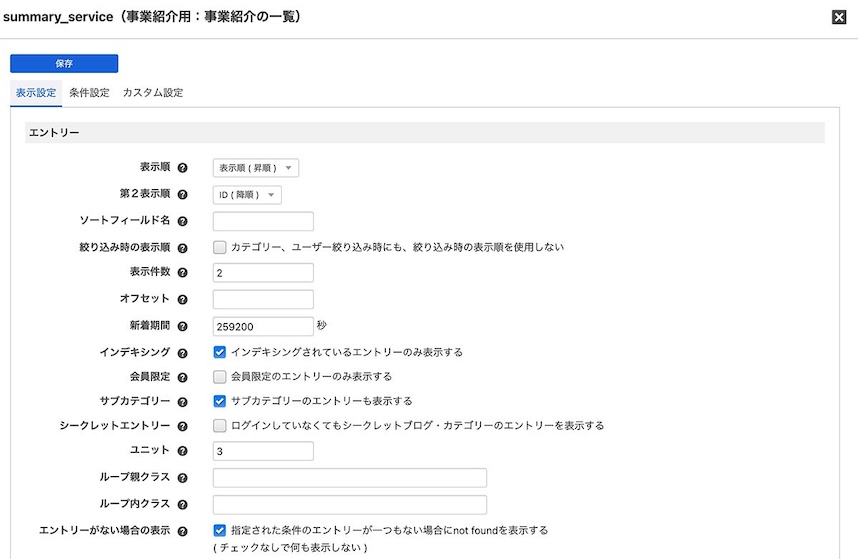Click help icon next to 表示順
Viewport: 858px width, 559px height.
(x=182, y=168)
